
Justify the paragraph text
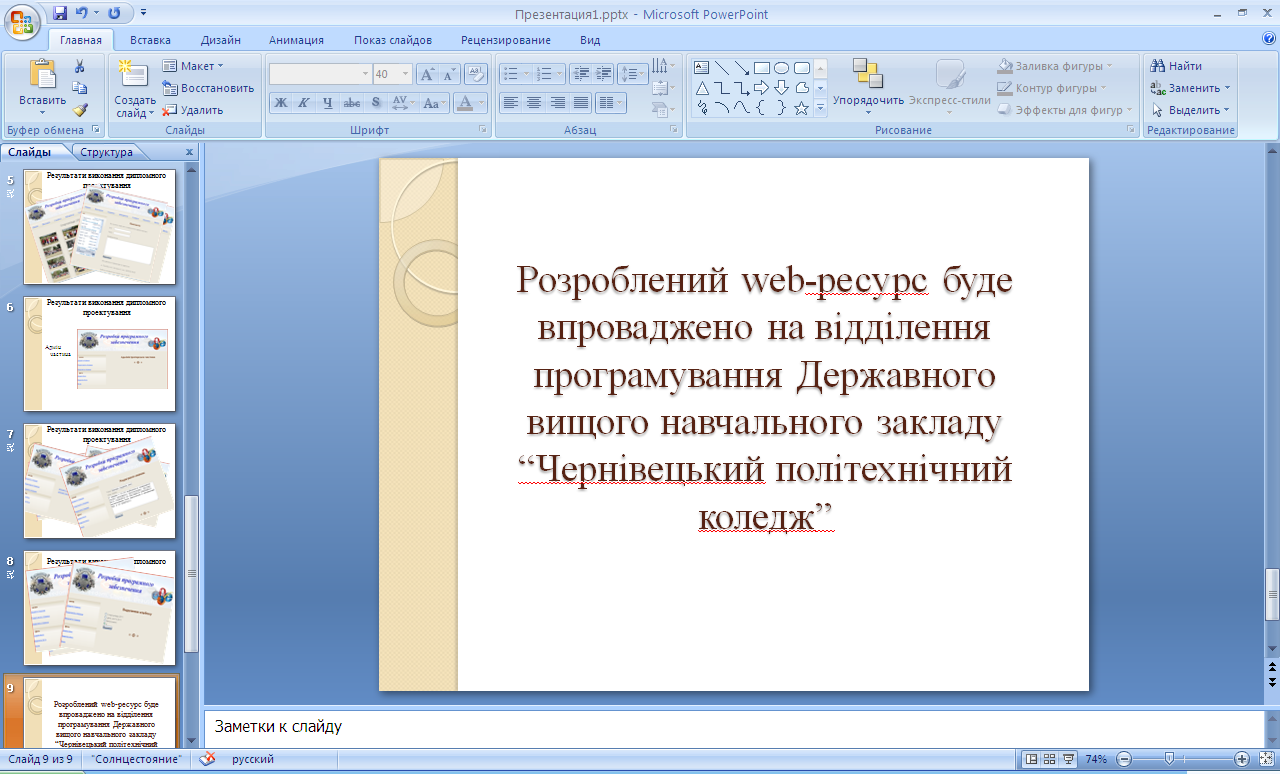(x=580, y=102)
